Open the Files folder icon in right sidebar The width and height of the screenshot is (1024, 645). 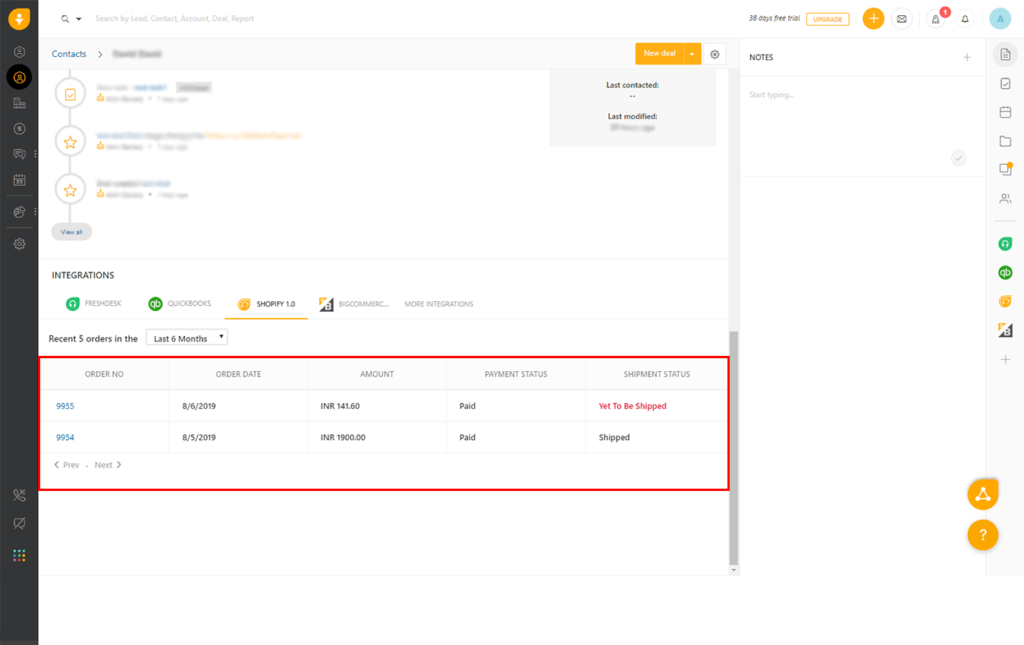pyautogui.click(x=1005, y=141)
